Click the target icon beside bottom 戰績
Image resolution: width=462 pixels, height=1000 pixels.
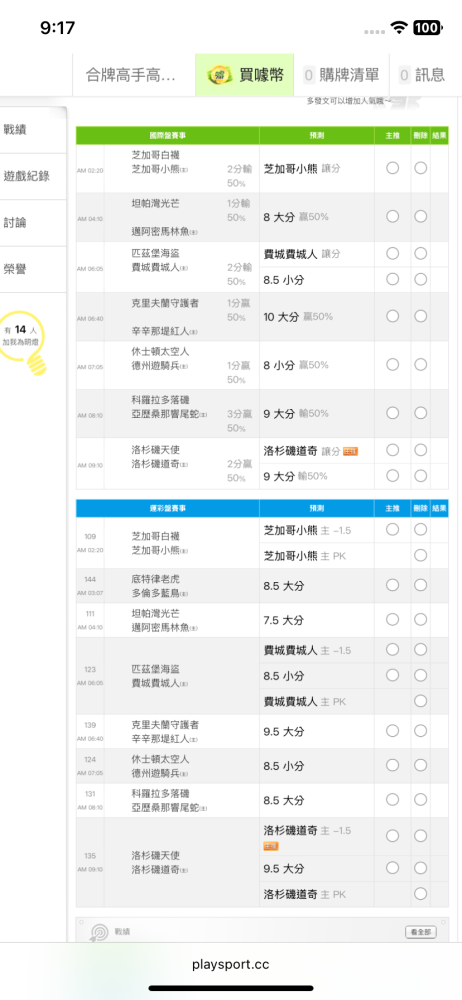click(x=100, y=932)
